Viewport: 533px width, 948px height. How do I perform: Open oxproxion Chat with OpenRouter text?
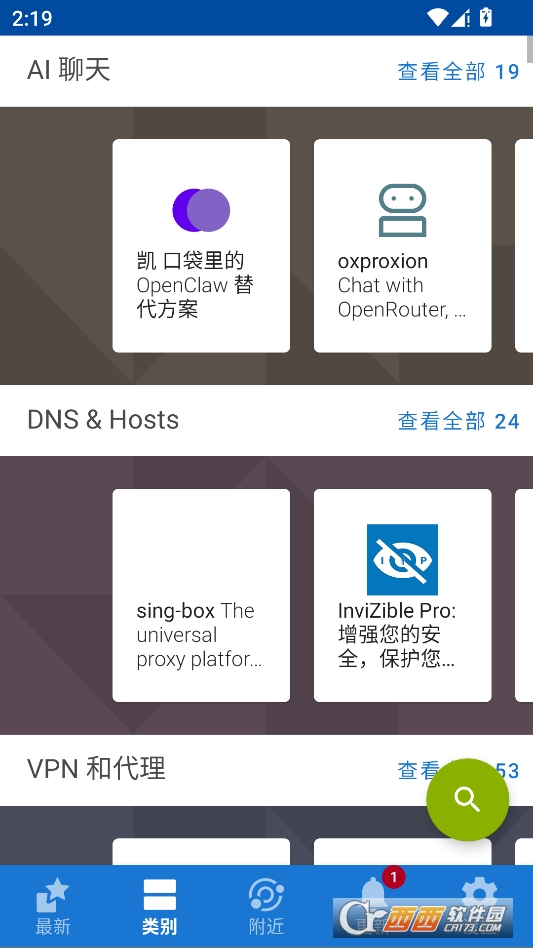(x=402, y=285)
